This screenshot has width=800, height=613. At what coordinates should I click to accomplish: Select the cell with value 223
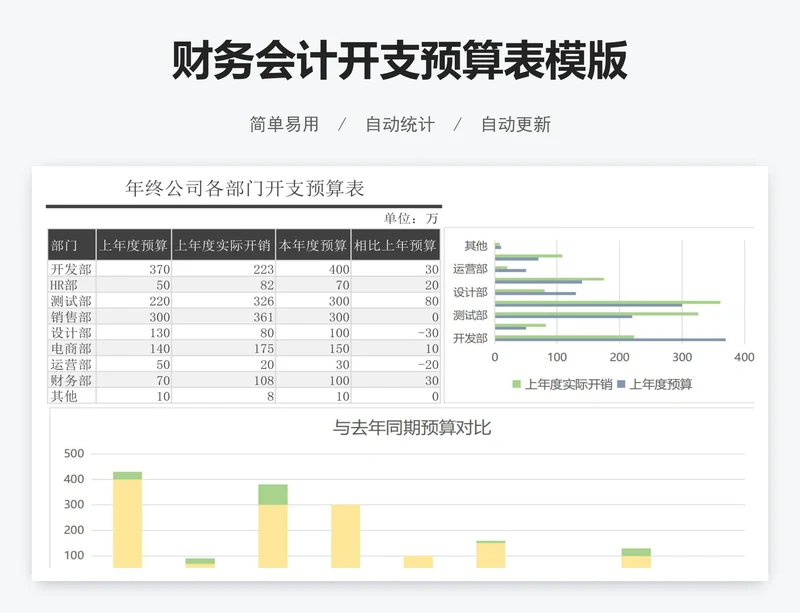click(x=223, y=269)
